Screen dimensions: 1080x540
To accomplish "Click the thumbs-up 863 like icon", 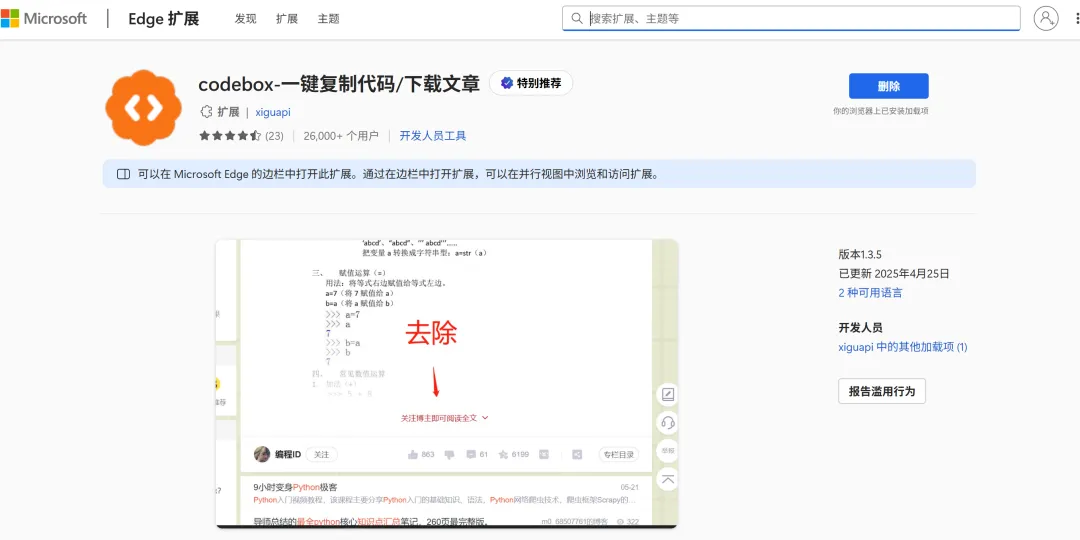I will coord(413,455).
